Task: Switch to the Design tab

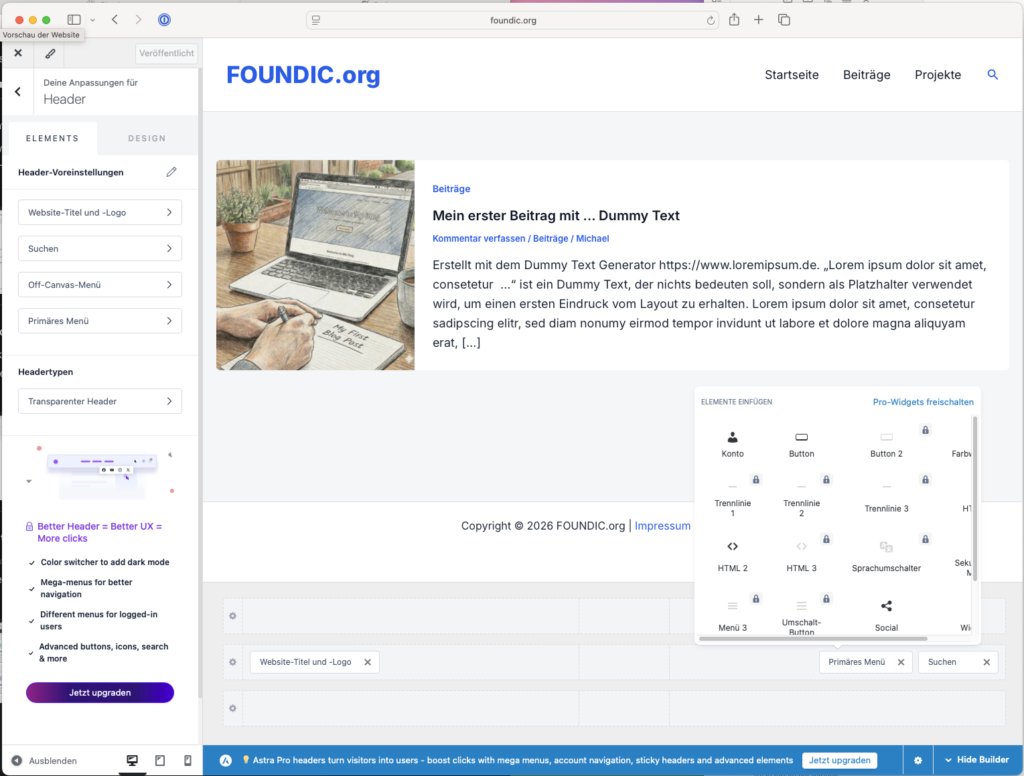Action: (x=147, y=138)
